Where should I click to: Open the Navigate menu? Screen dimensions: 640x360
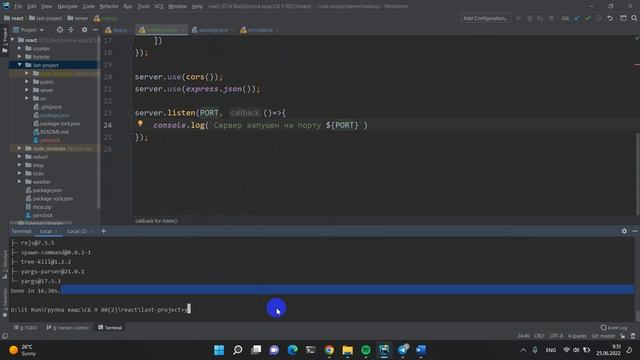[67, 6]
